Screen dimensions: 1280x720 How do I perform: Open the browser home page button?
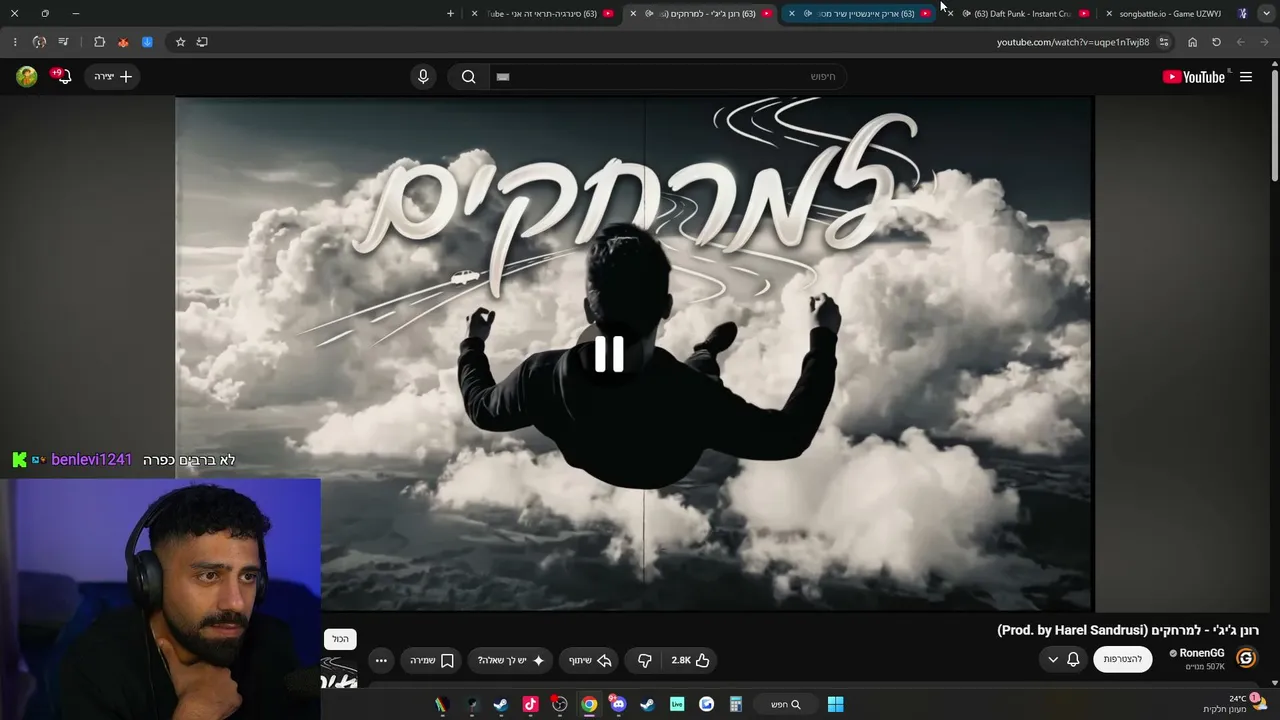[x=1192, y=42]
